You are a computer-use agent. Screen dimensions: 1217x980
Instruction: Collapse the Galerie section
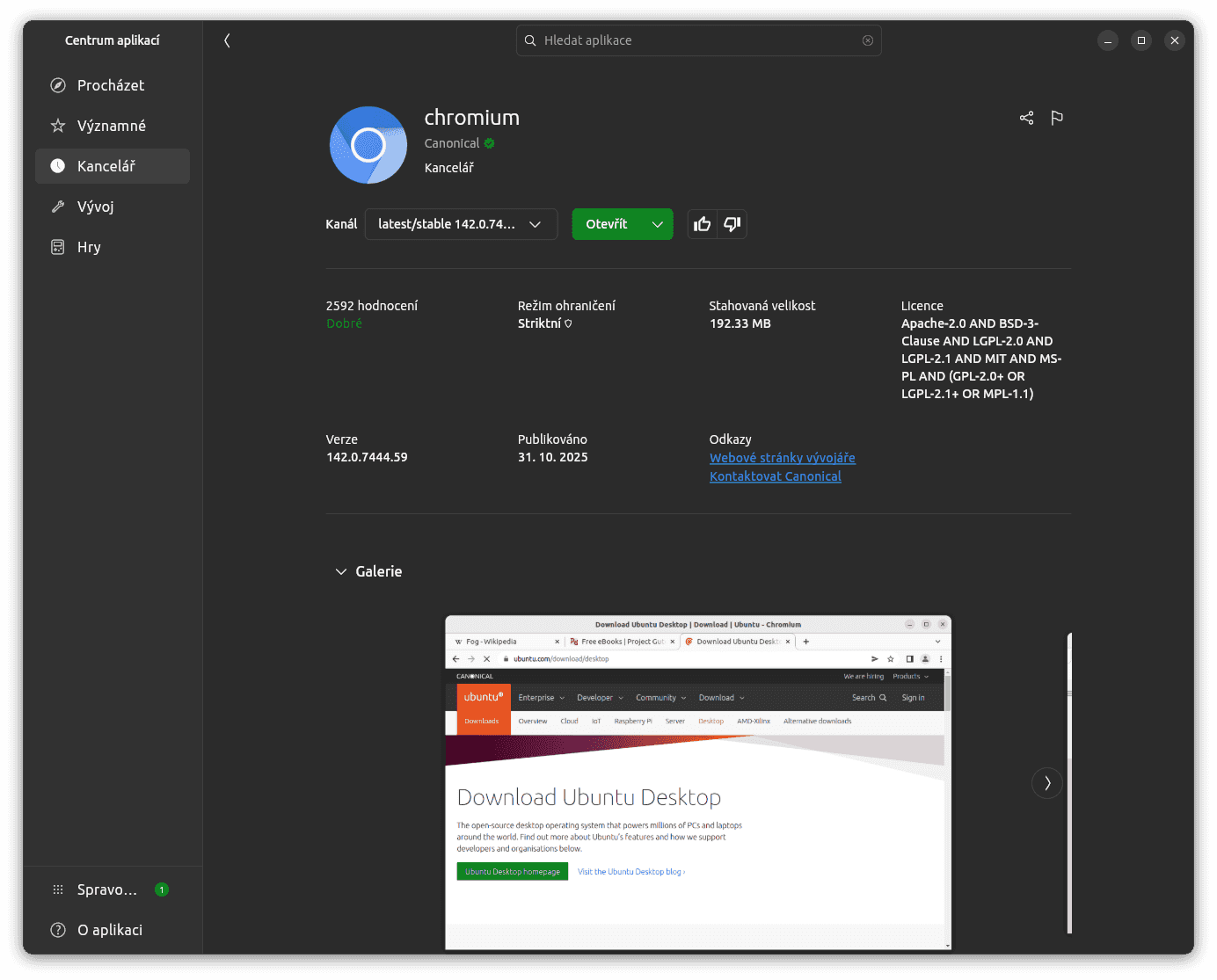pyautogui.click(x=341, y=572)
